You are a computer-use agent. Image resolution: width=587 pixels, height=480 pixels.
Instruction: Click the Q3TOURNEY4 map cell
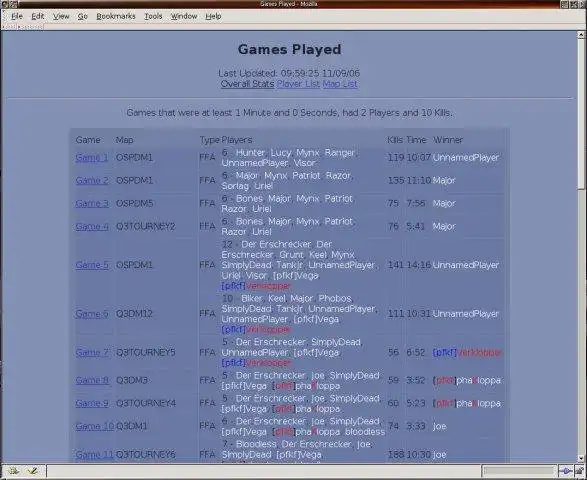click(146, 403)
